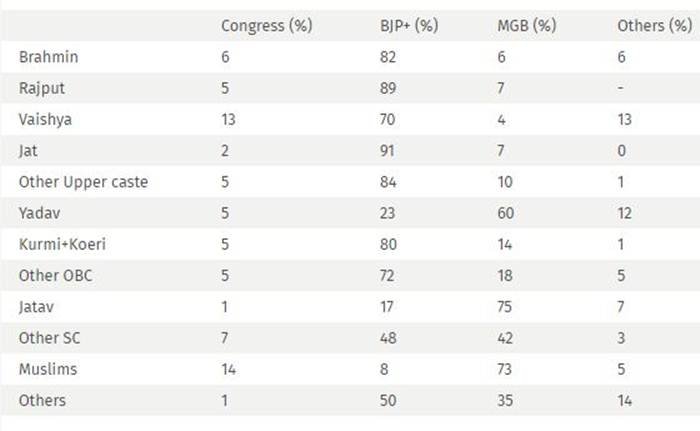700x431 pixels.
Task: Click the Congress (%) column header
Action: [267, 26]
